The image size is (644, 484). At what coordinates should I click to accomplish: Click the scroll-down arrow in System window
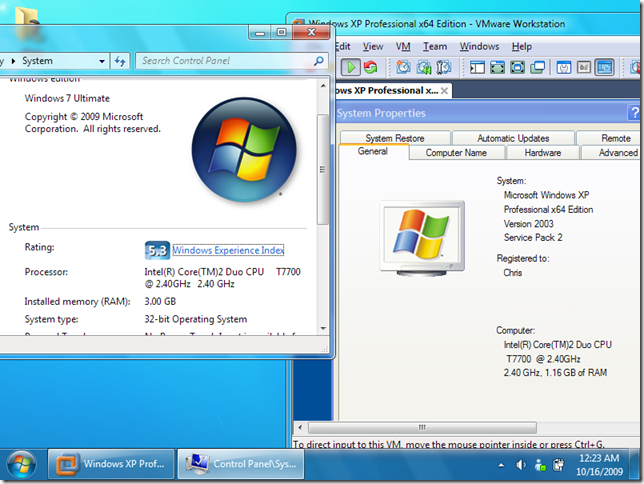323,328
